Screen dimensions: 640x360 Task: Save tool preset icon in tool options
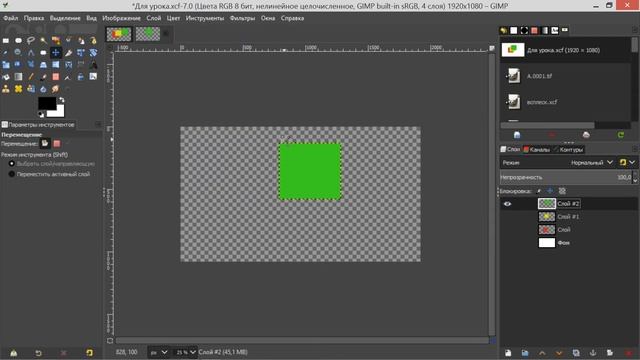(13, 353)
